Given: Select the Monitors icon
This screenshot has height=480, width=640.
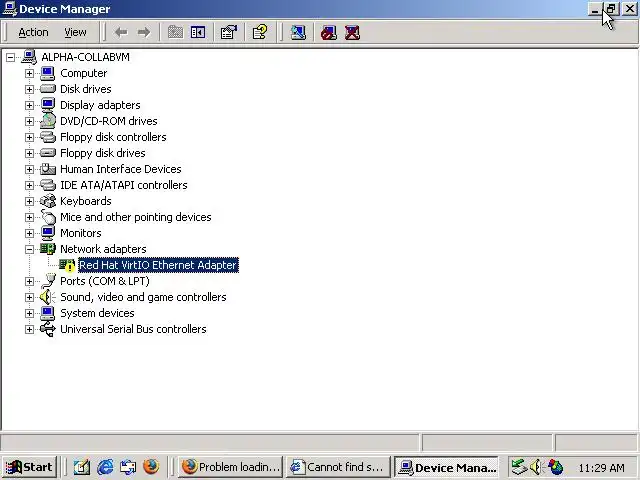Looking at the screenshot, I should point(48,233).
